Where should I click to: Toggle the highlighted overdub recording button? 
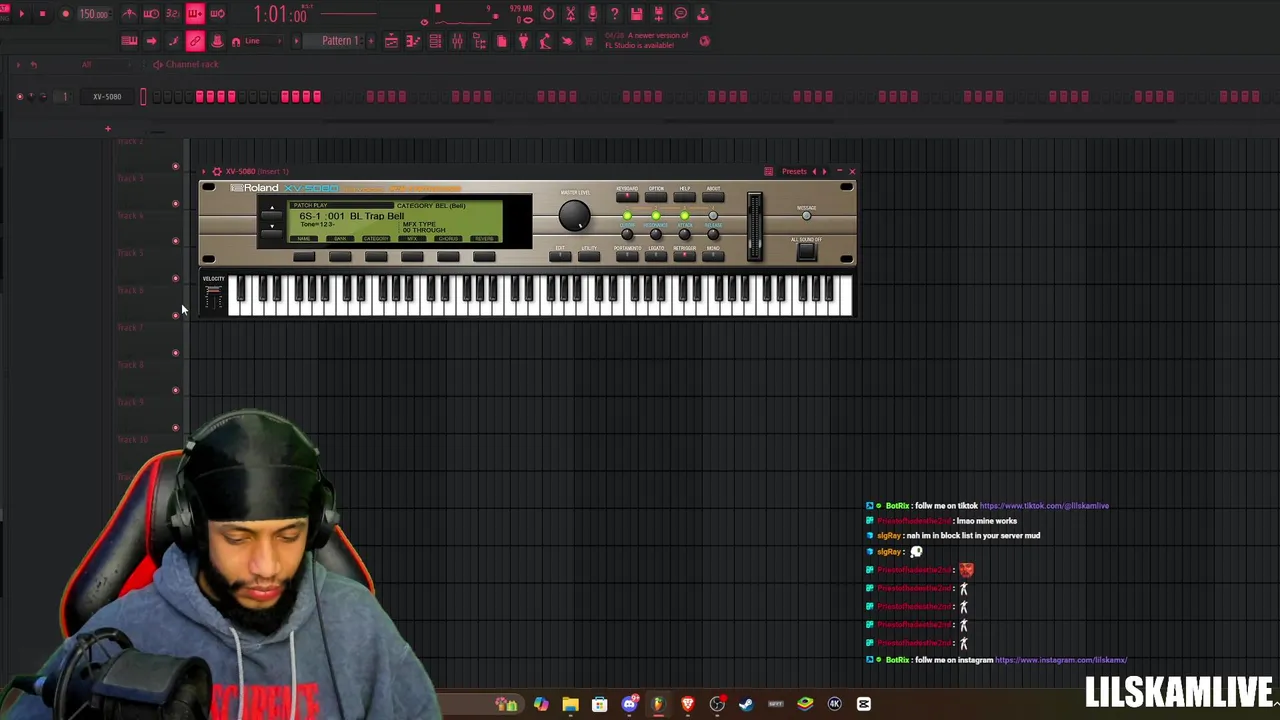pyautogui.click(x=195, y=14)
